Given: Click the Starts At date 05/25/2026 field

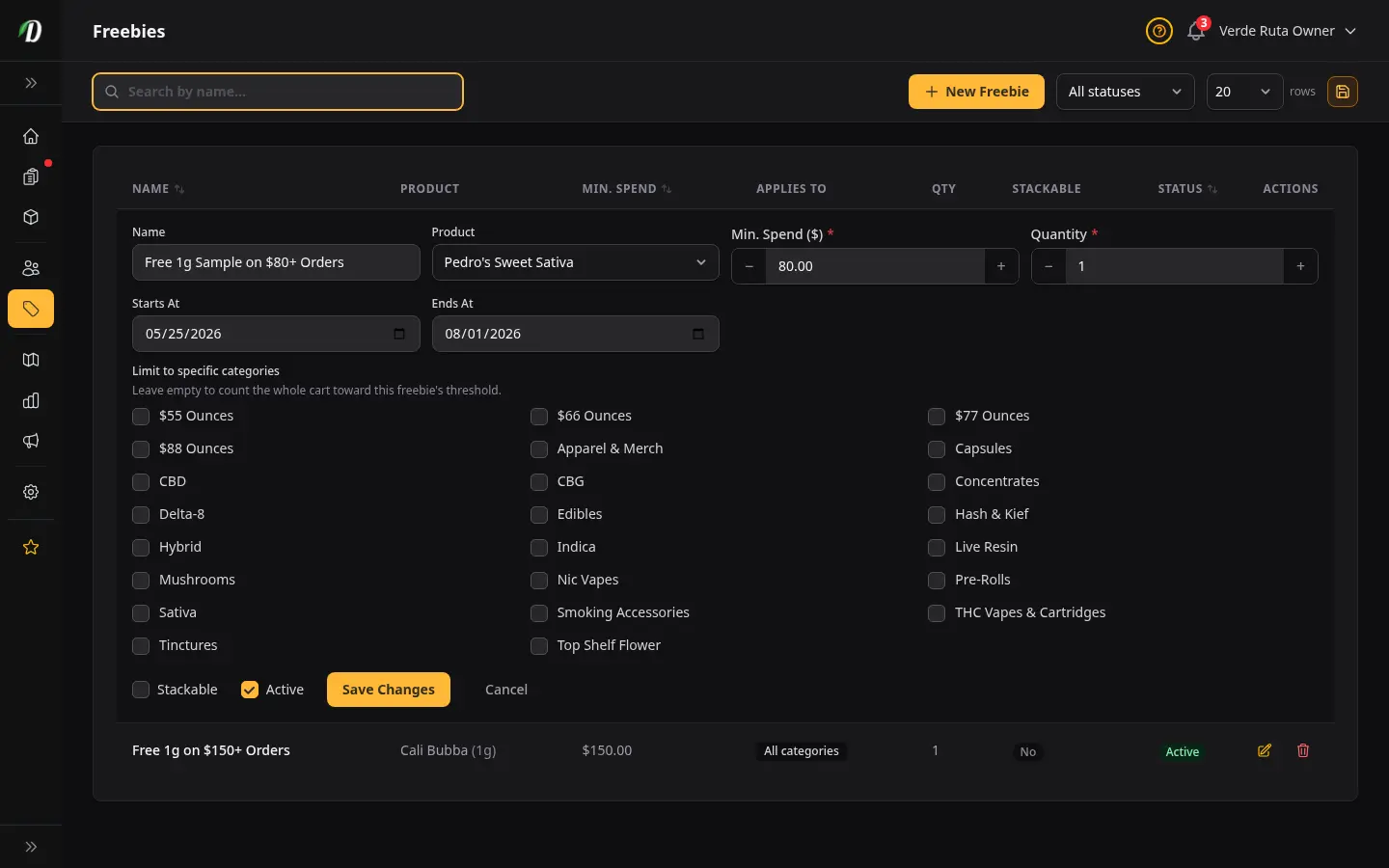Looking at the screenshot, I should [276, 334].
